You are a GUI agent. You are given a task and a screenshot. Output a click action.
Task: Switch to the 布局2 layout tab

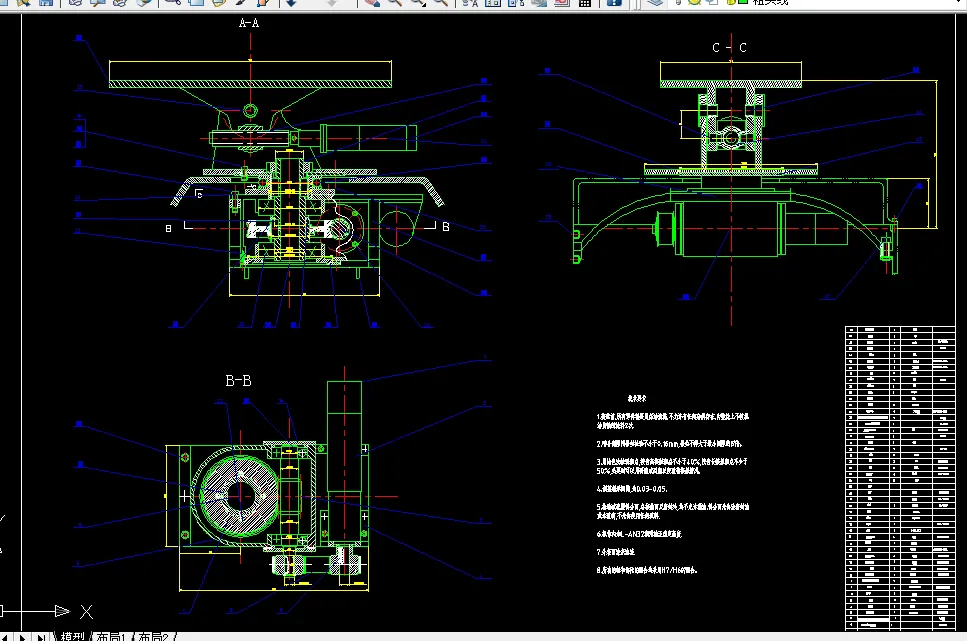pos(153,636)
